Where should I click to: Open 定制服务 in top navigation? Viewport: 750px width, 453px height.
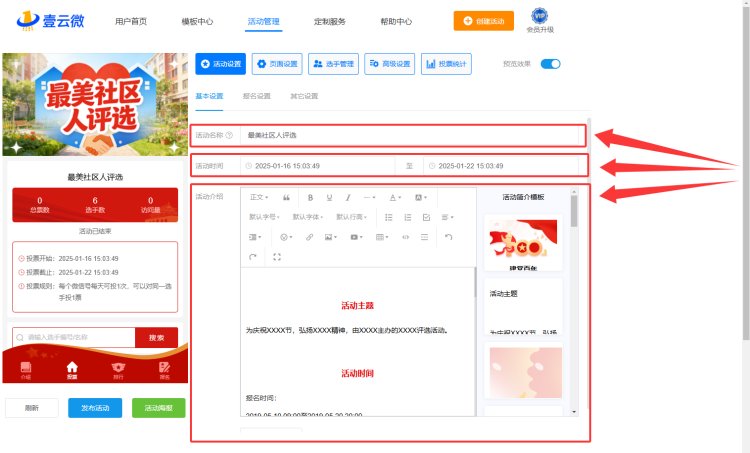click(330, 22)
